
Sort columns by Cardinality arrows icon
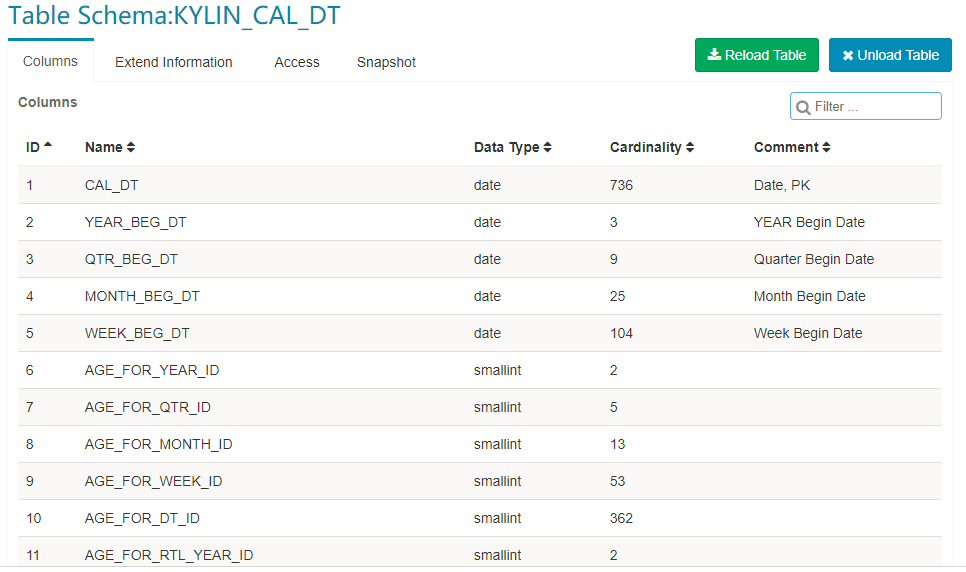pos(690,148)
